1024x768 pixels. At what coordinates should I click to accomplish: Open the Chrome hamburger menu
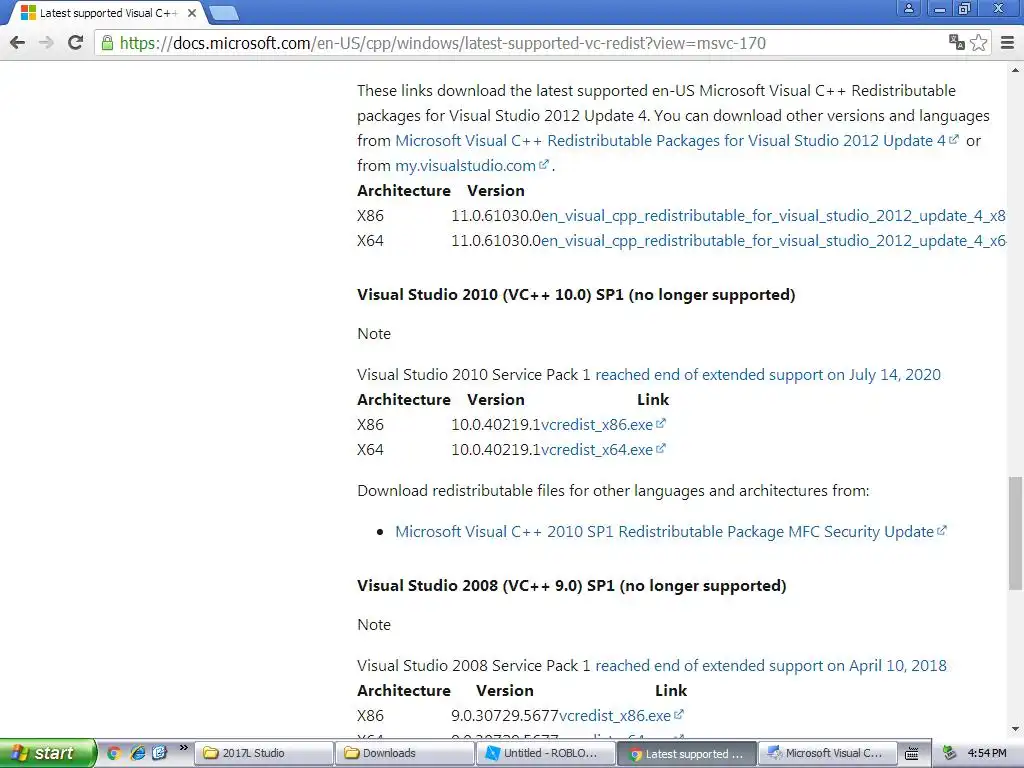click(x=1008, y=43)
